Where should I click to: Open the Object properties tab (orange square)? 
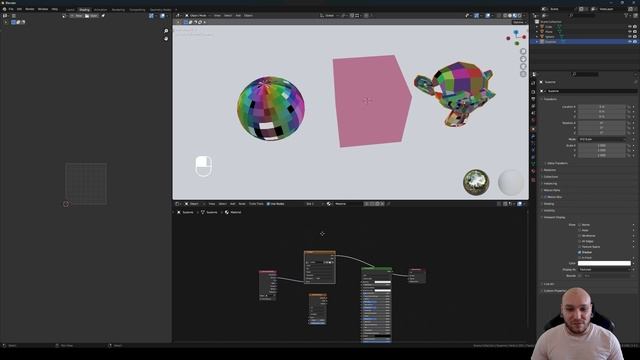coord(533,129)
